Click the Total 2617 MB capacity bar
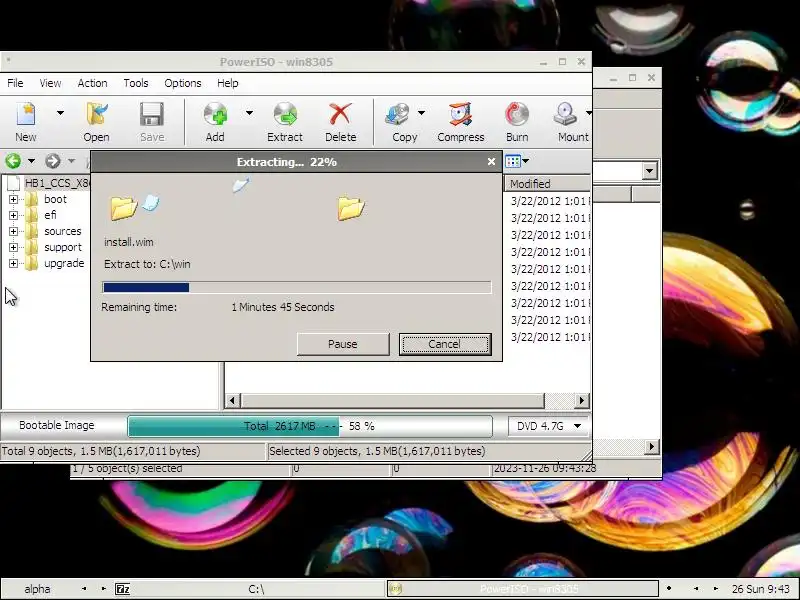The width and height of the screenshot is (800, 600). click(x=310, y=426)
